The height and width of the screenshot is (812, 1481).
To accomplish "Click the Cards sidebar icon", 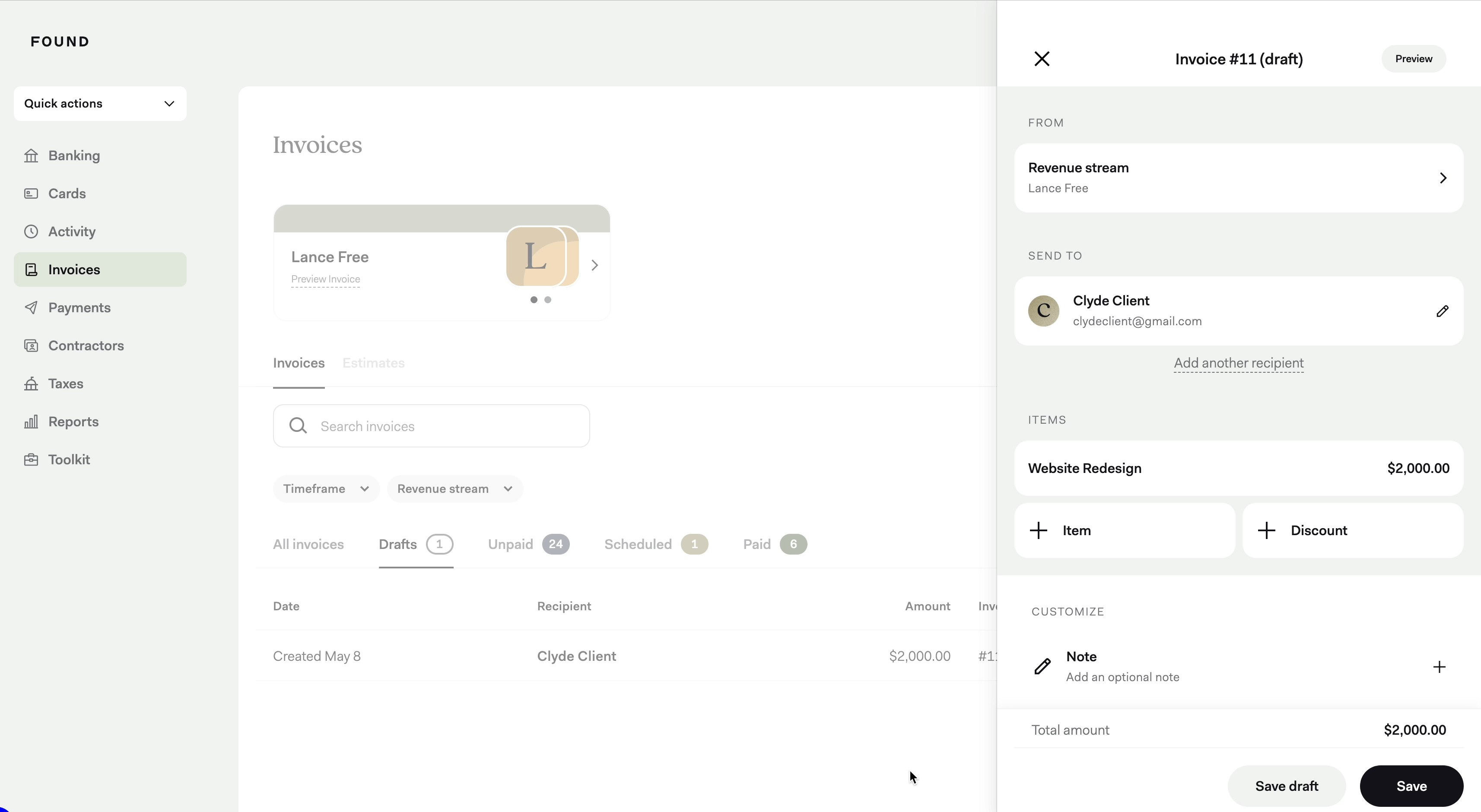I will point(31,193).
